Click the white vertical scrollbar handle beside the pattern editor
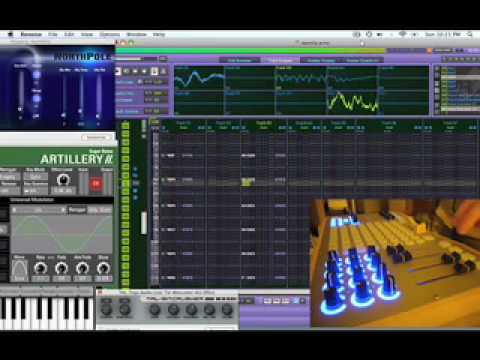480x360 pixels. click(144, 222)
